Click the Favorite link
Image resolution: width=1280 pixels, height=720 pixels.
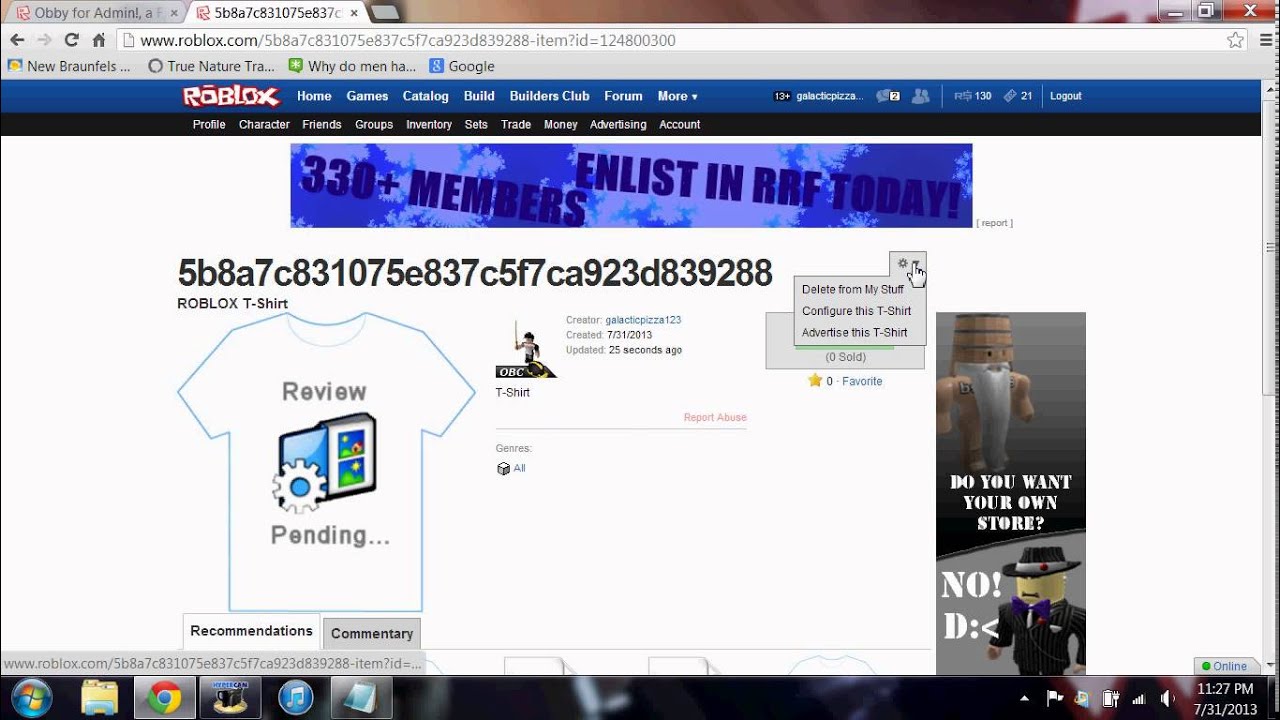point(862,381)
